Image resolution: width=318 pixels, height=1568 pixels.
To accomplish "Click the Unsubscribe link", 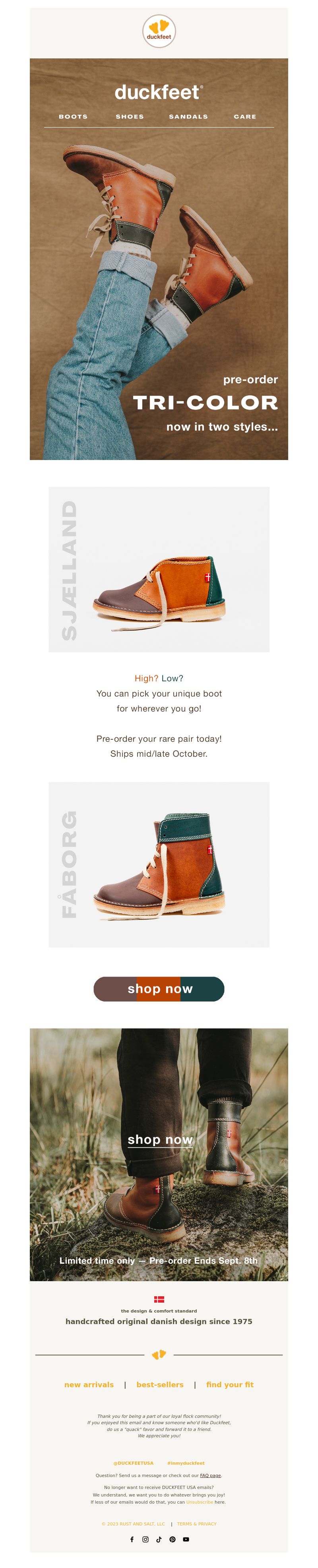I will click(x=200, y=1502).
